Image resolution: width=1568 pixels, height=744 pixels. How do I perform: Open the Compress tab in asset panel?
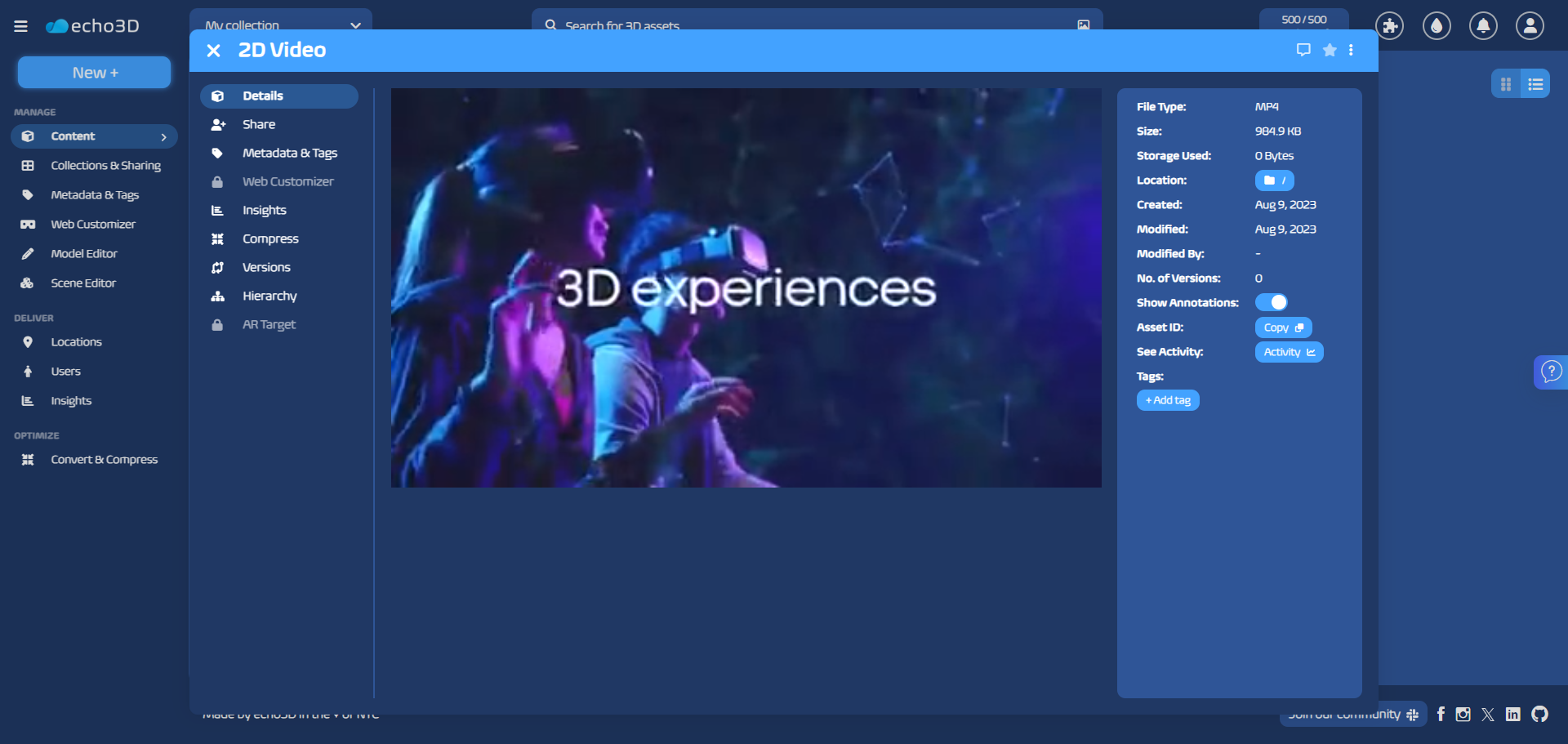coord(269,238)
